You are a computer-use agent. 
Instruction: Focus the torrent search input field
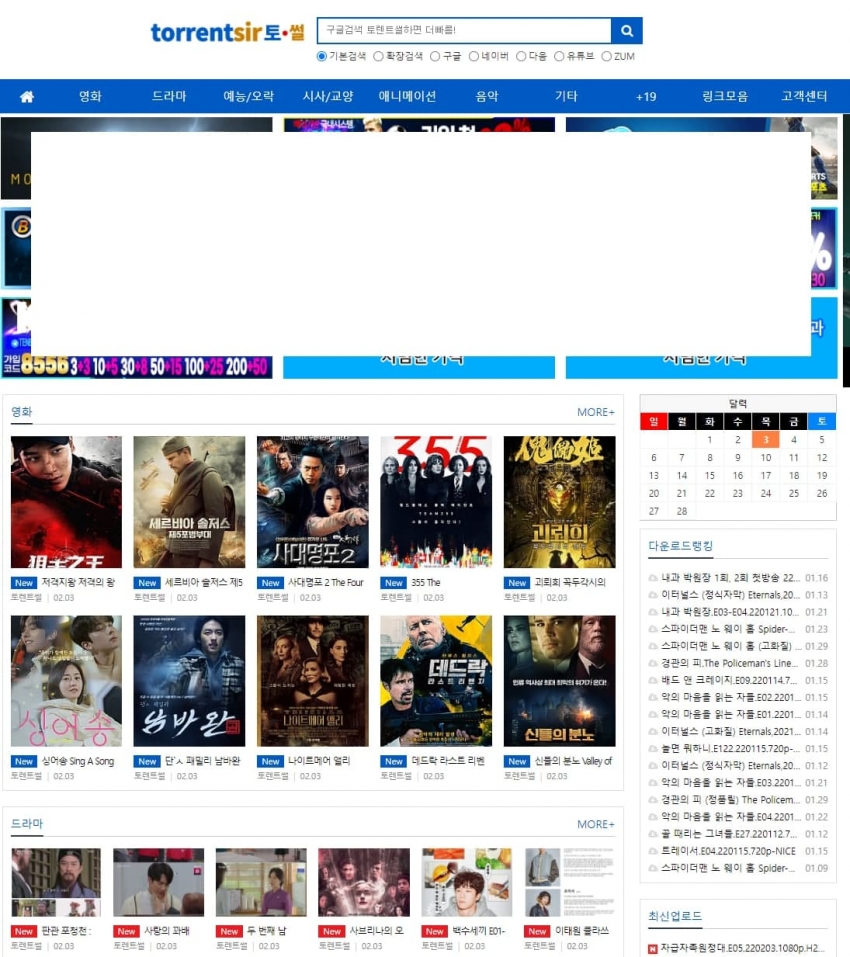click(x=464, y=31)
